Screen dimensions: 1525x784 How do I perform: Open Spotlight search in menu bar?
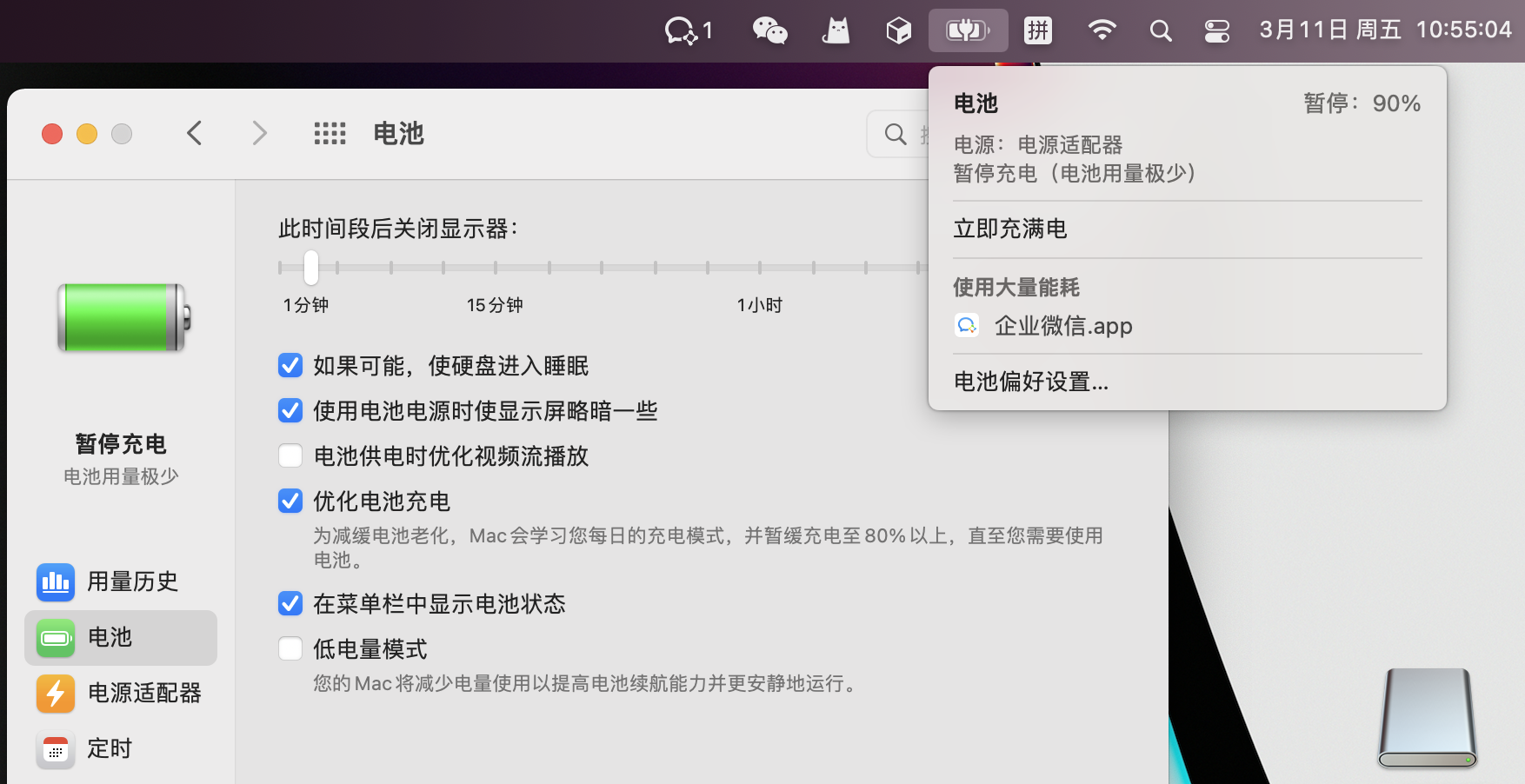(1160, 31)
